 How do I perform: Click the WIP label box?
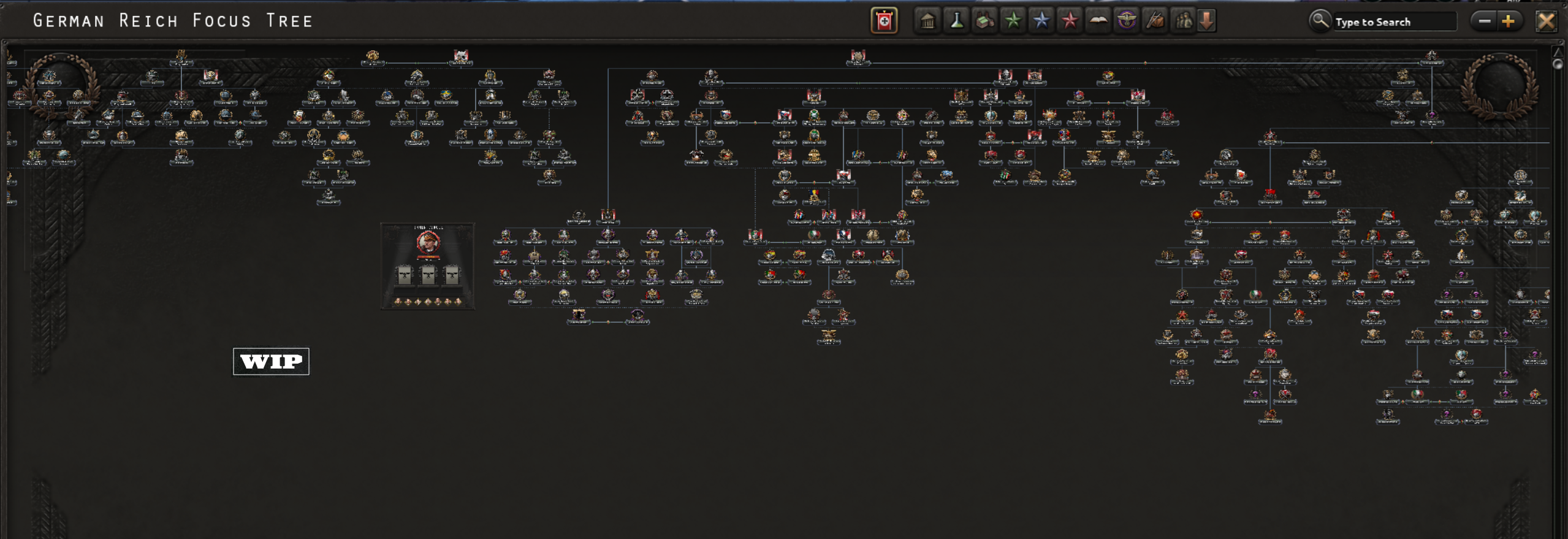[x=271, y=361]
